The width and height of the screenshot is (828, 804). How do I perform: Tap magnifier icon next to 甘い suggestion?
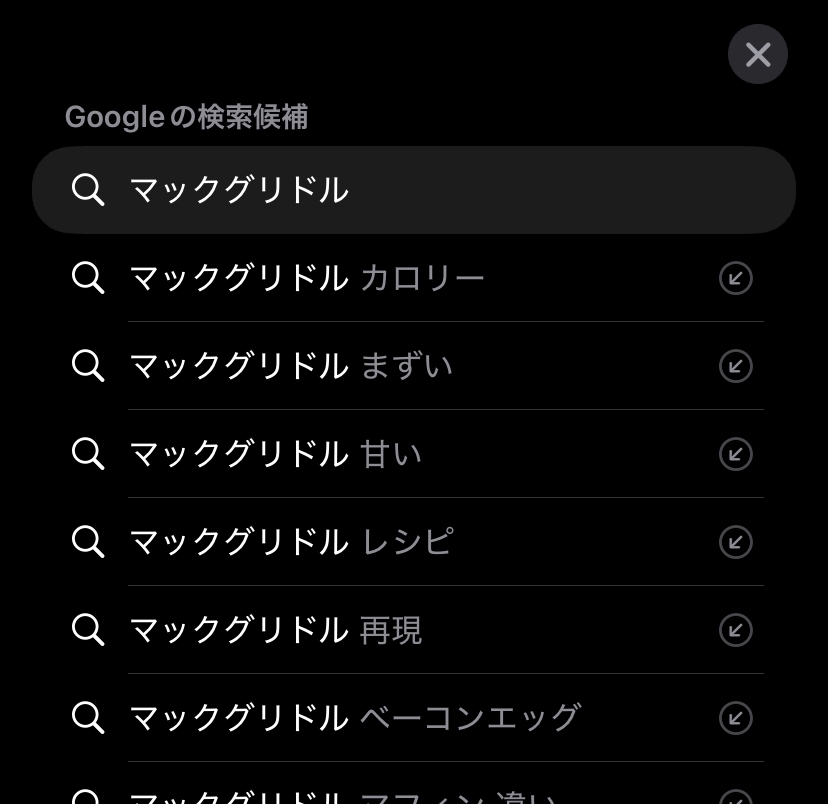tap(88, 454)
